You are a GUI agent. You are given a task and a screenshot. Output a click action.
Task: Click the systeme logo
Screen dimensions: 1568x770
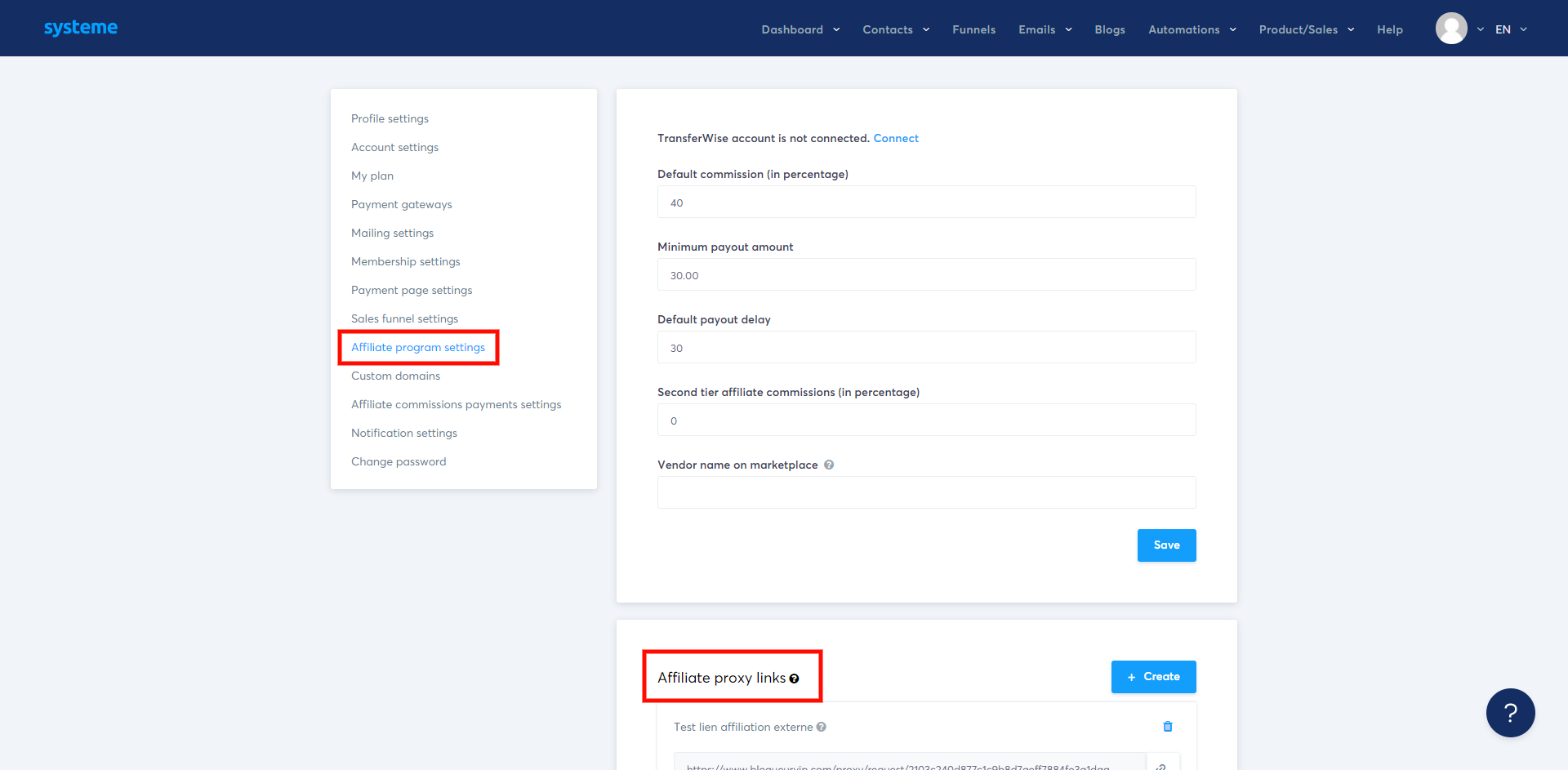(x=80, y=27)
